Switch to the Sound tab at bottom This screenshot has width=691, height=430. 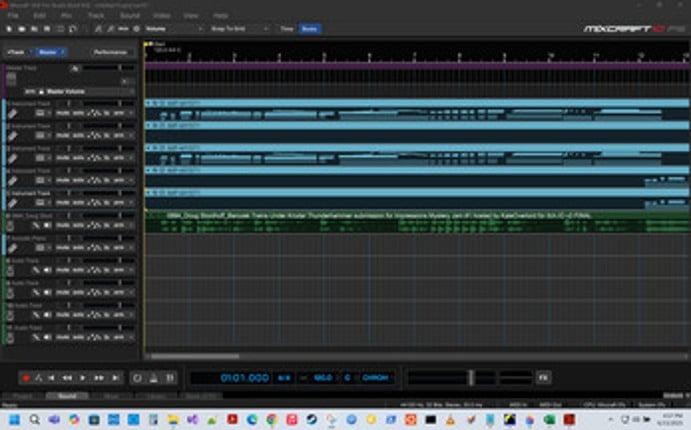[67, 396]
